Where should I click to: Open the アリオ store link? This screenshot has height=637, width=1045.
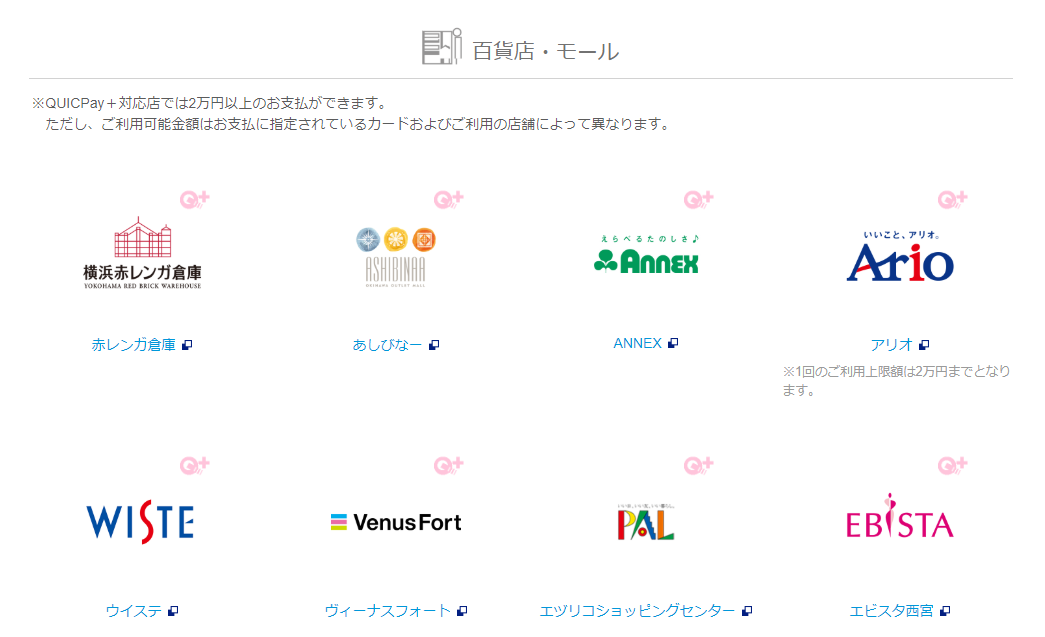pos(891,345)
